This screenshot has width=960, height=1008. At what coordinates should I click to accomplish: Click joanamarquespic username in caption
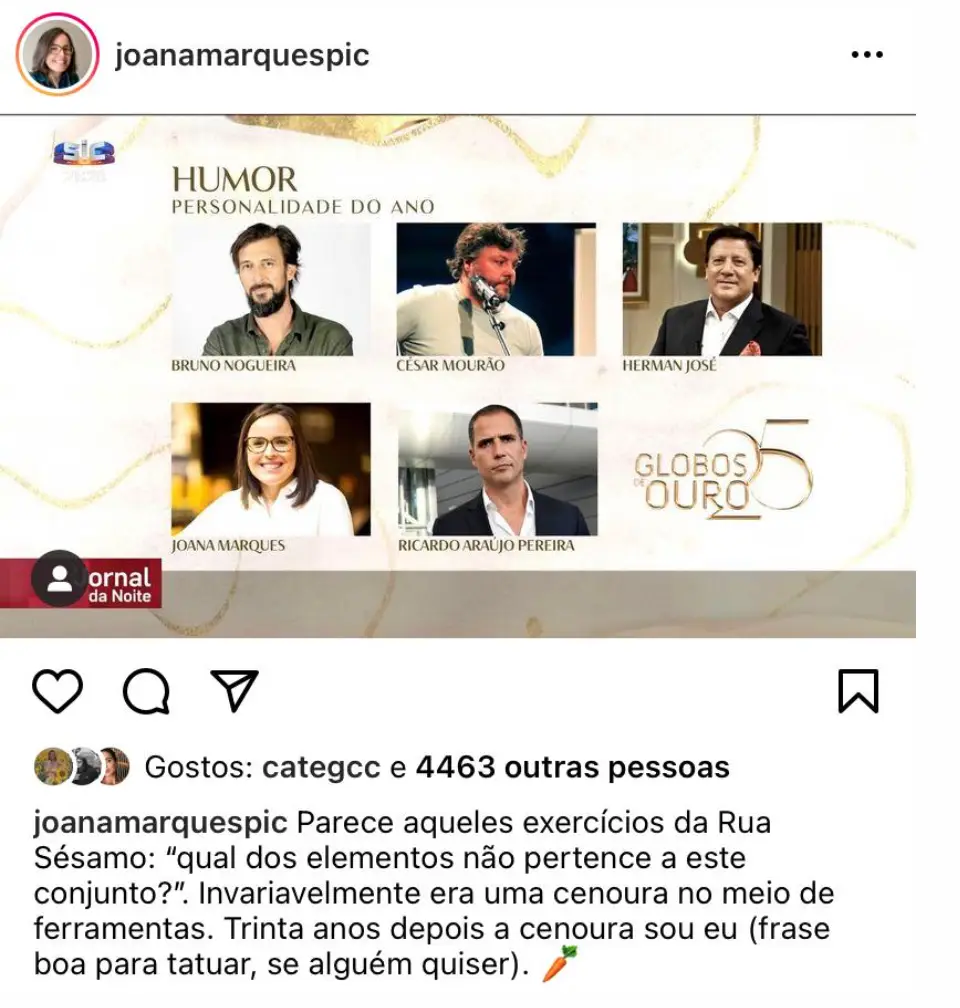coord(160,823)
